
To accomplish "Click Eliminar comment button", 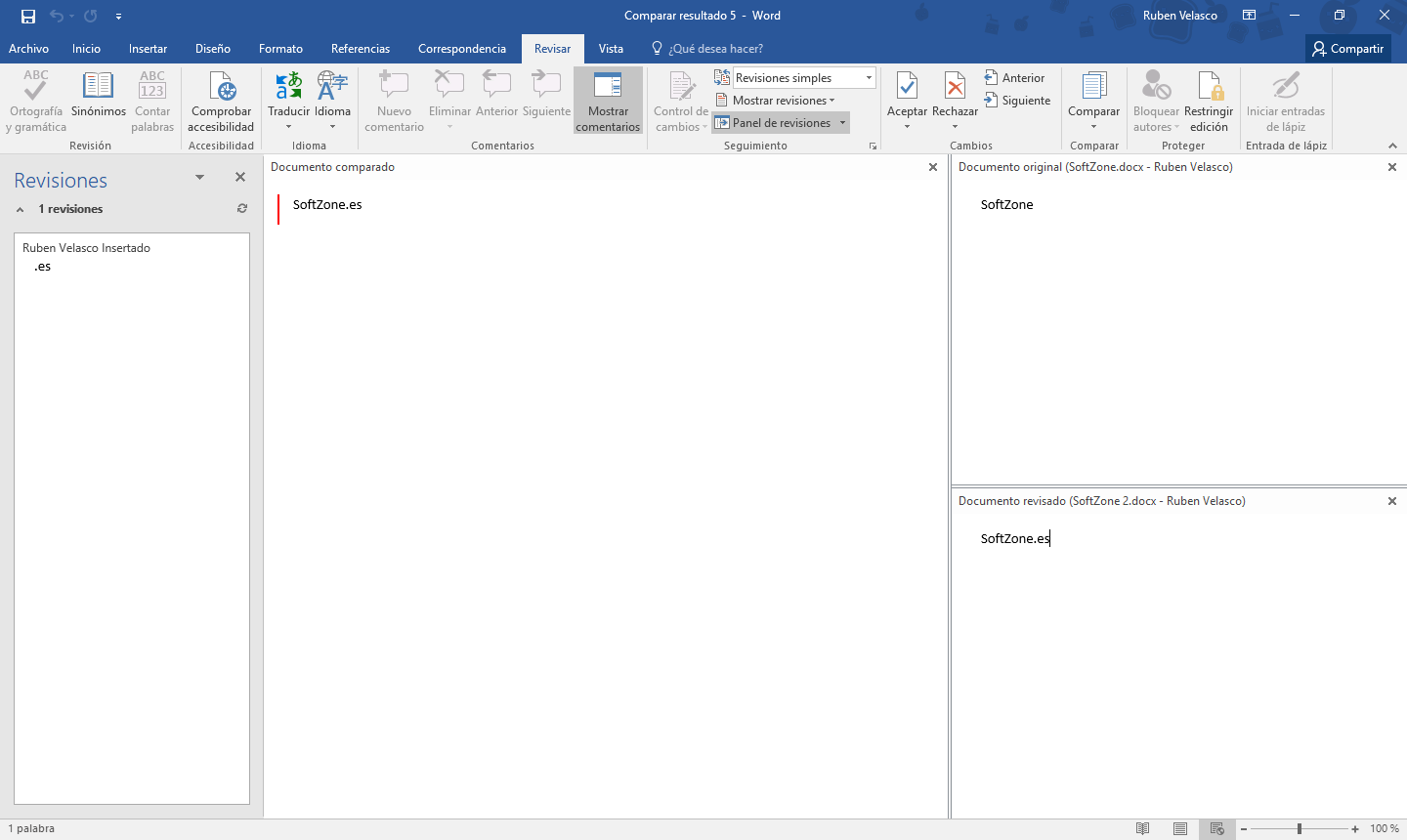I will 449,102.
